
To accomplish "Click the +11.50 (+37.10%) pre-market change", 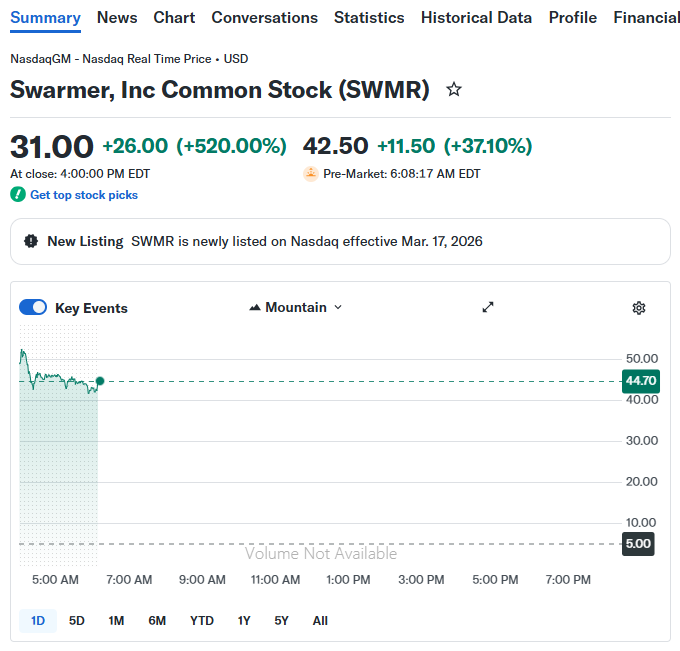I will tap(455, 146).
